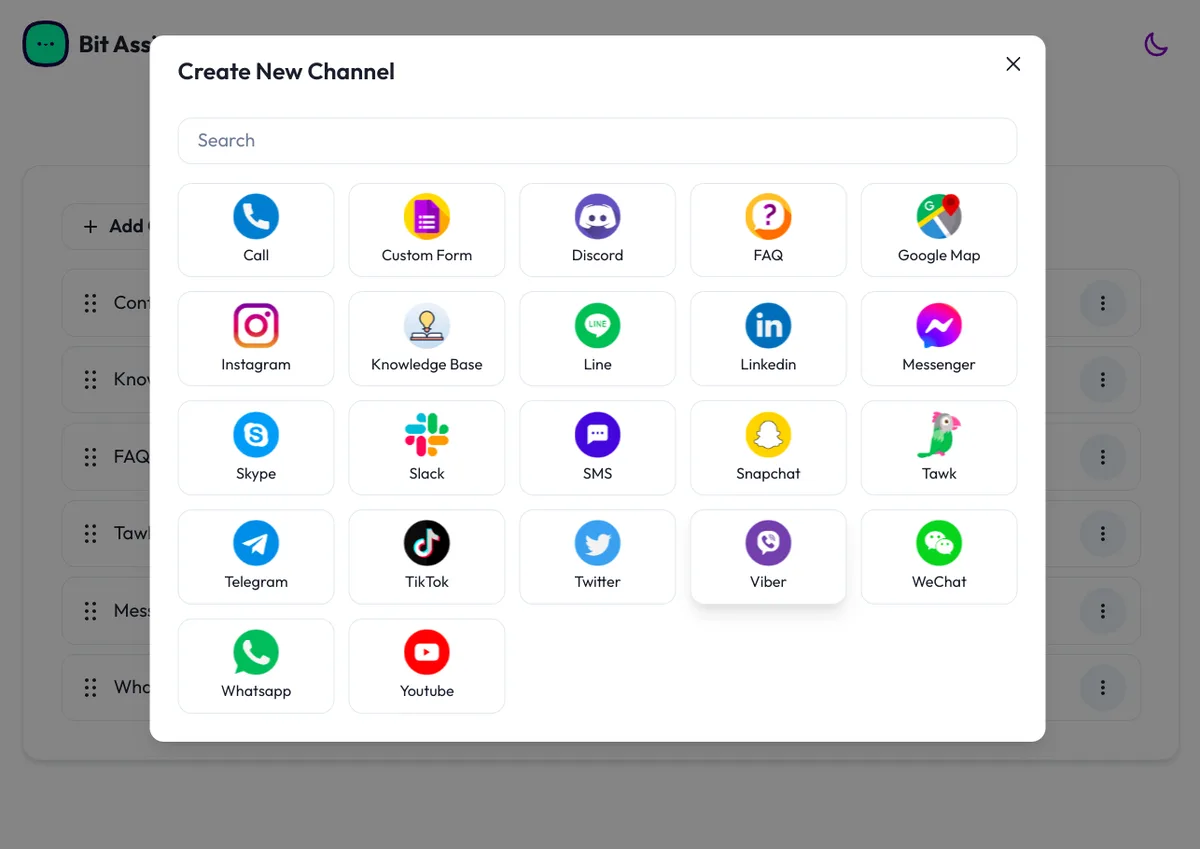Click drag handle of Messenger row
Screen dimensions: 1200x849
pyautogui.click(x=90, y=611)
